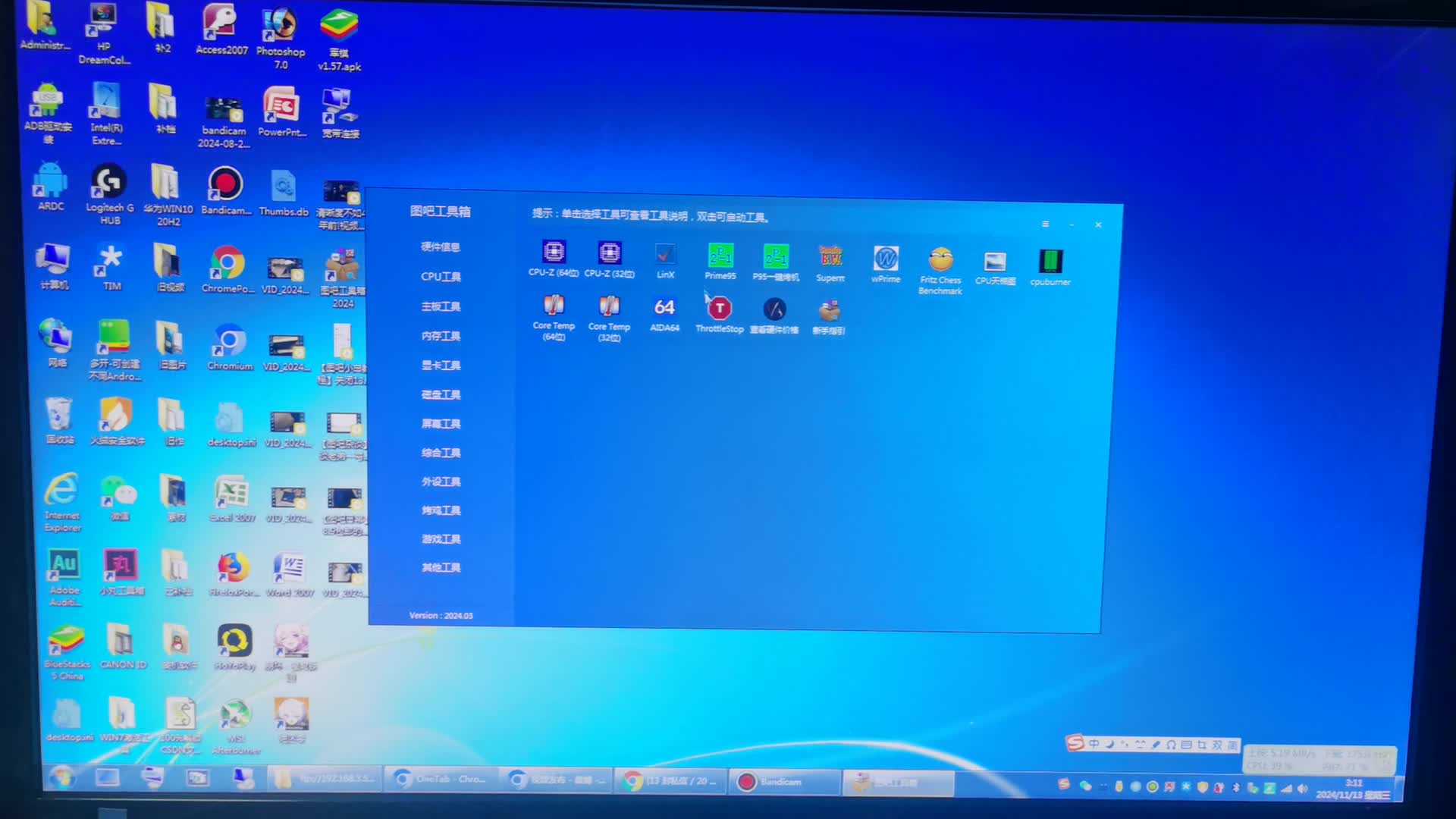Select the Fritz Chess Benchmark icon
The image size is (1456, 819).
[940, 259]
